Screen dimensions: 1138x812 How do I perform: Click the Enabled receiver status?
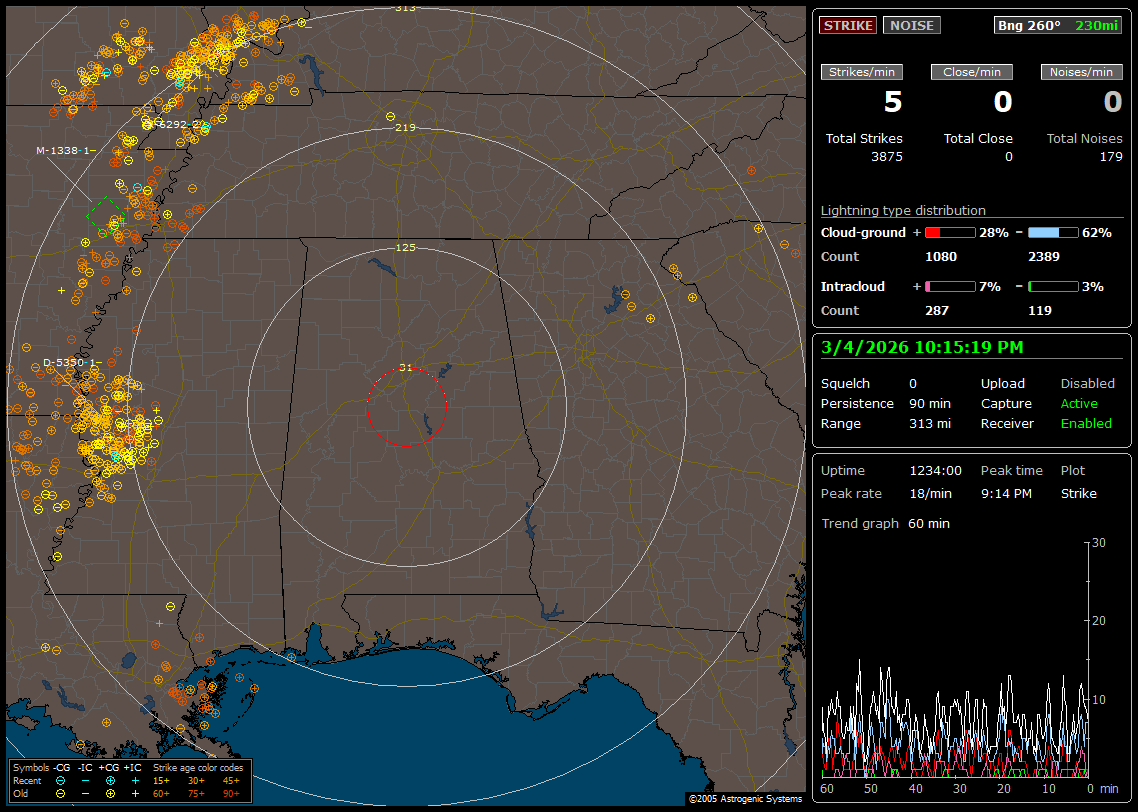pos(1086,424)
